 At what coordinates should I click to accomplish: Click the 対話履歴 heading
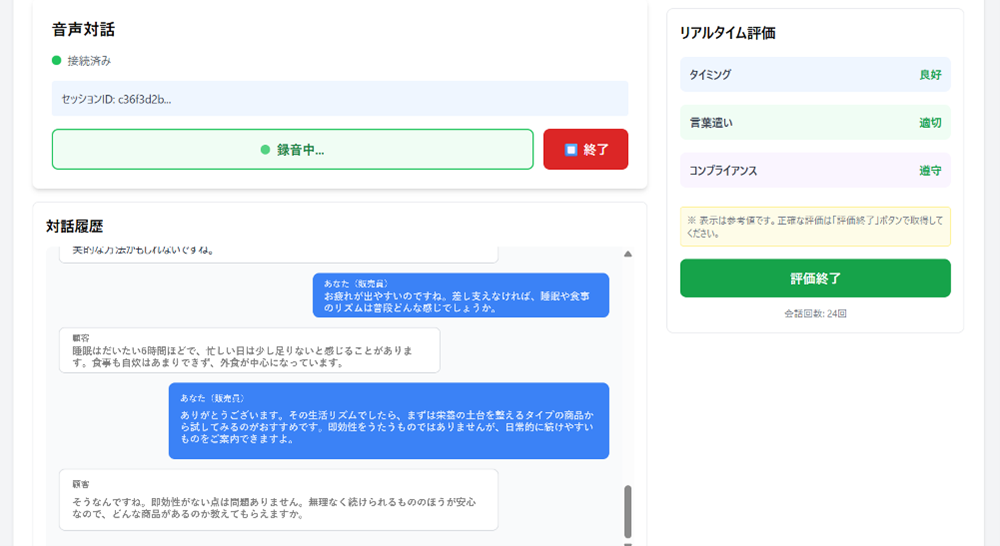pyautogui.click(x=75, y=226)
